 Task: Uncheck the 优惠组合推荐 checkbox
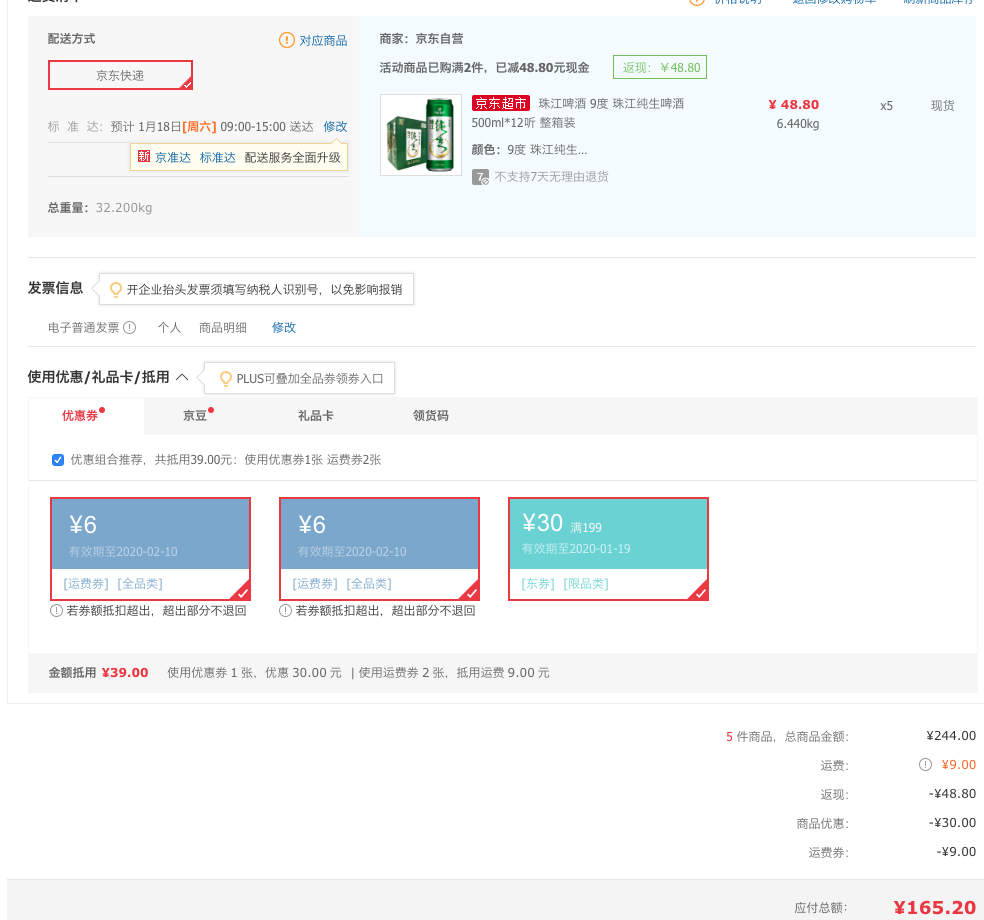pyautogui.click(x=58, y=460)
